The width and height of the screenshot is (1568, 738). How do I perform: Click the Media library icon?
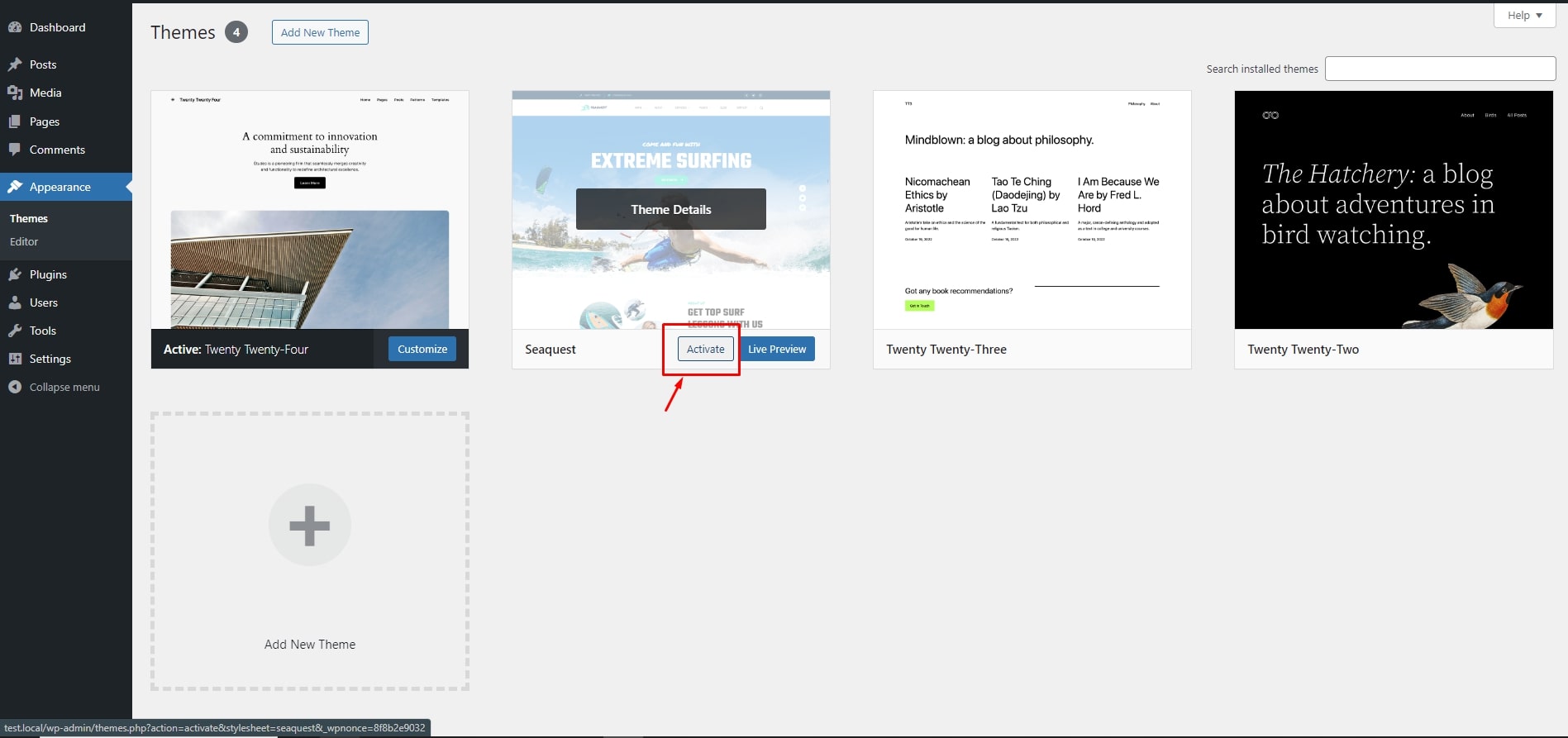click(x=15, y=93)
